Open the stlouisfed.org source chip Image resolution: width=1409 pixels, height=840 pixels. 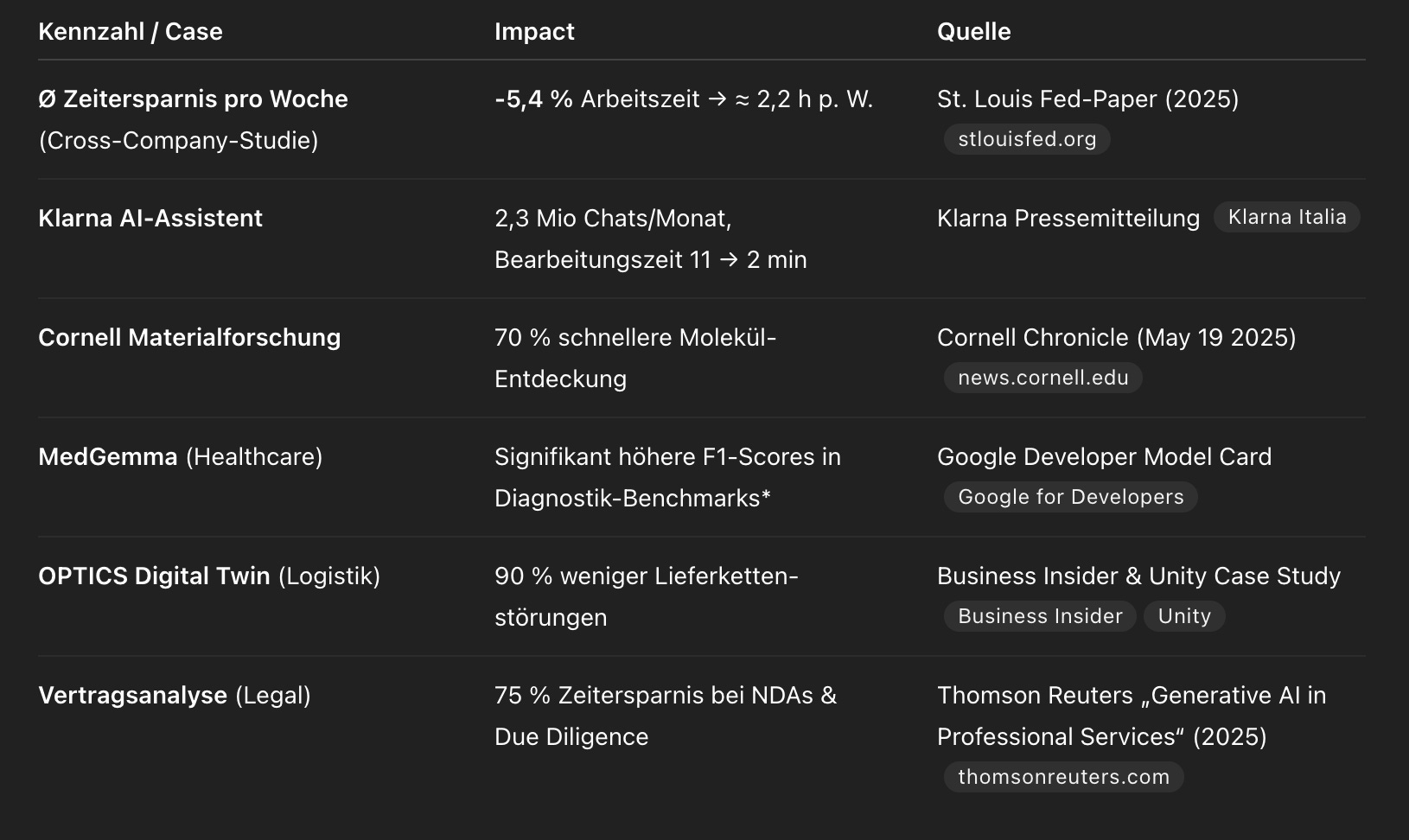(x=1027, y=139)
